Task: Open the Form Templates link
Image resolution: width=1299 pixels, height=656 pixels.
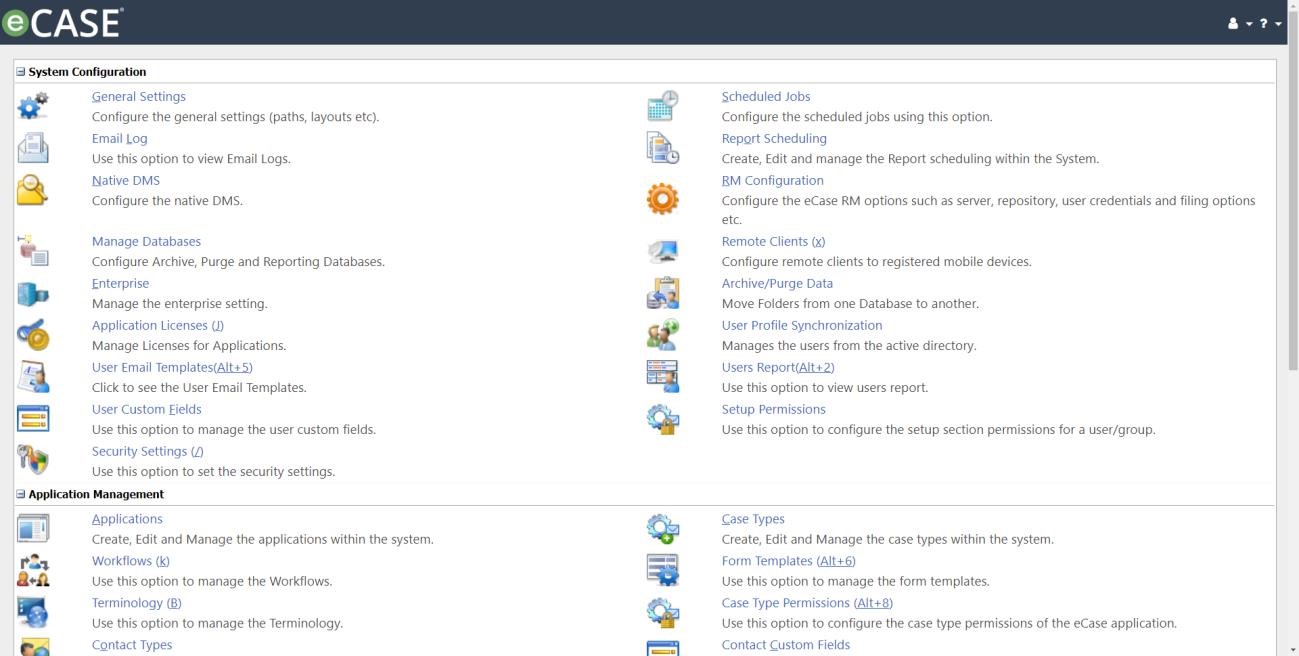Action: 789,562
